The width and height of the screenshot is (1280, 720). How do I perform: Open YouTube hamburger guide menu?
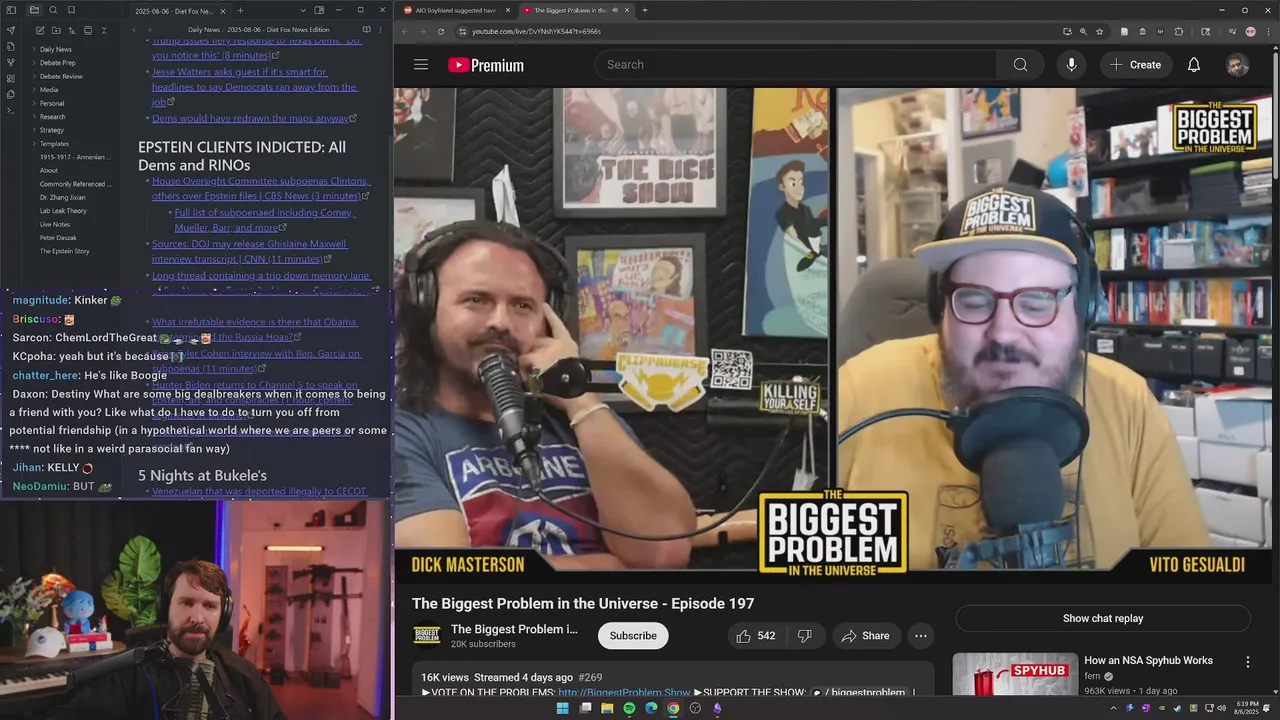click(421, 65)
